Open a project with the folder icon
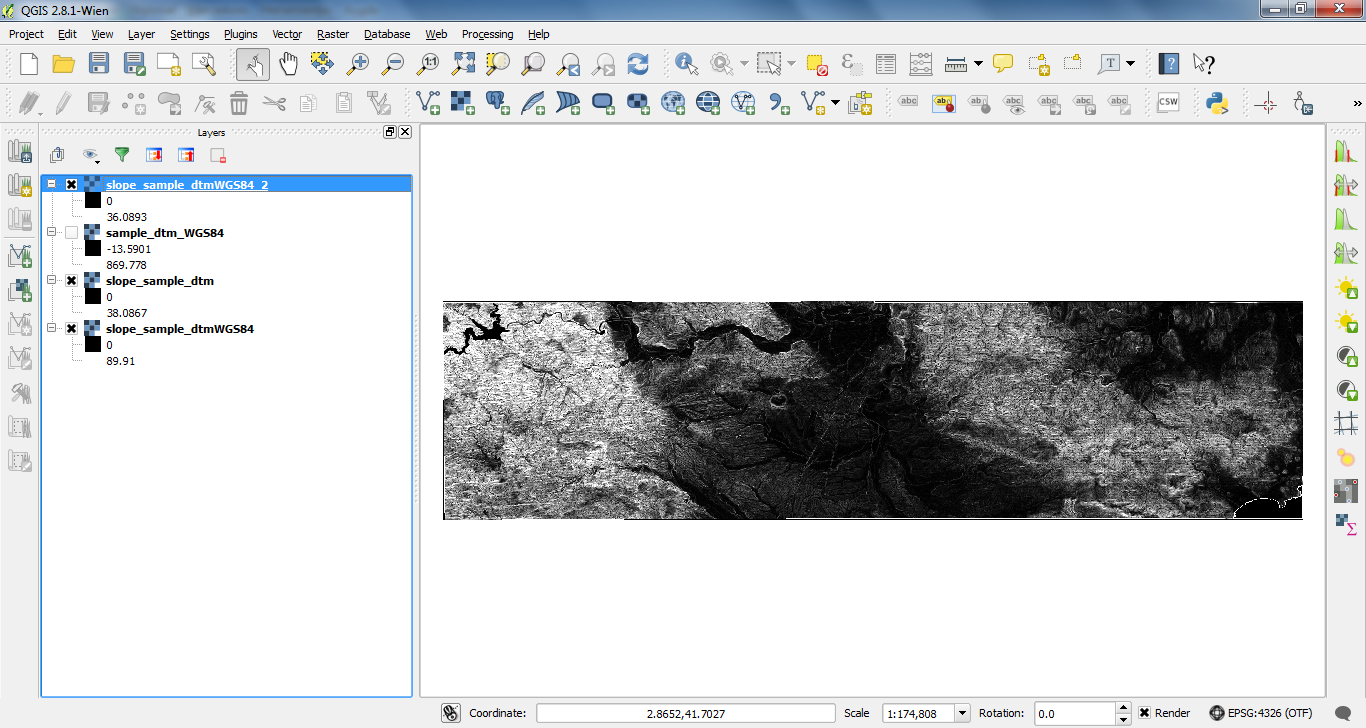 coord(64,64)
